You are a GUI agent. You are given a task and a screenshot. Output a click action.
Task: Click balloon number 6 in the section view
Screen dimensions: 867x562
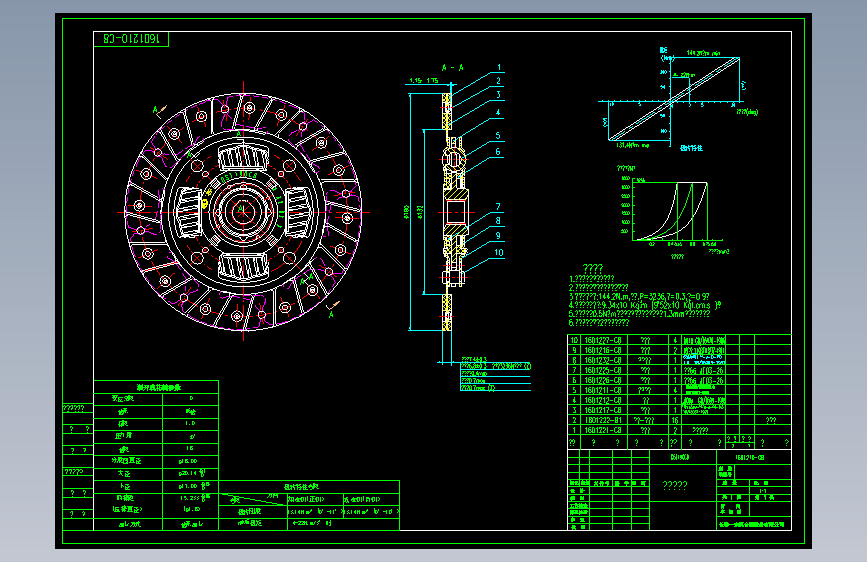click(498, 152)
